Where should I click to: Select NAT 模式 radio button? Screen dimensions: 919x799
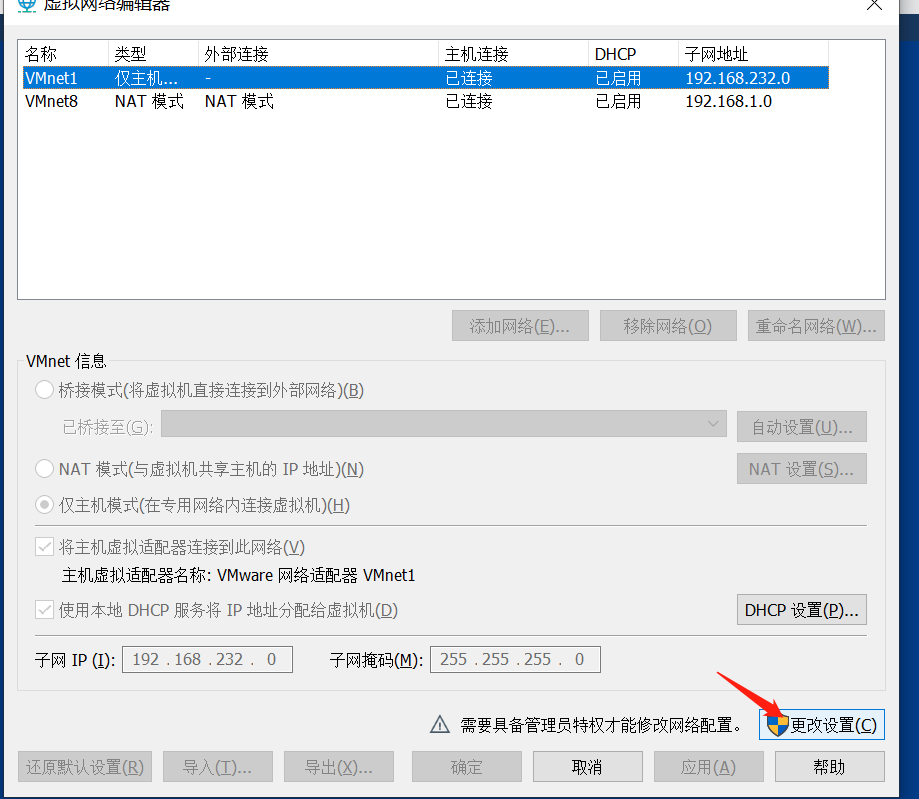45,469
